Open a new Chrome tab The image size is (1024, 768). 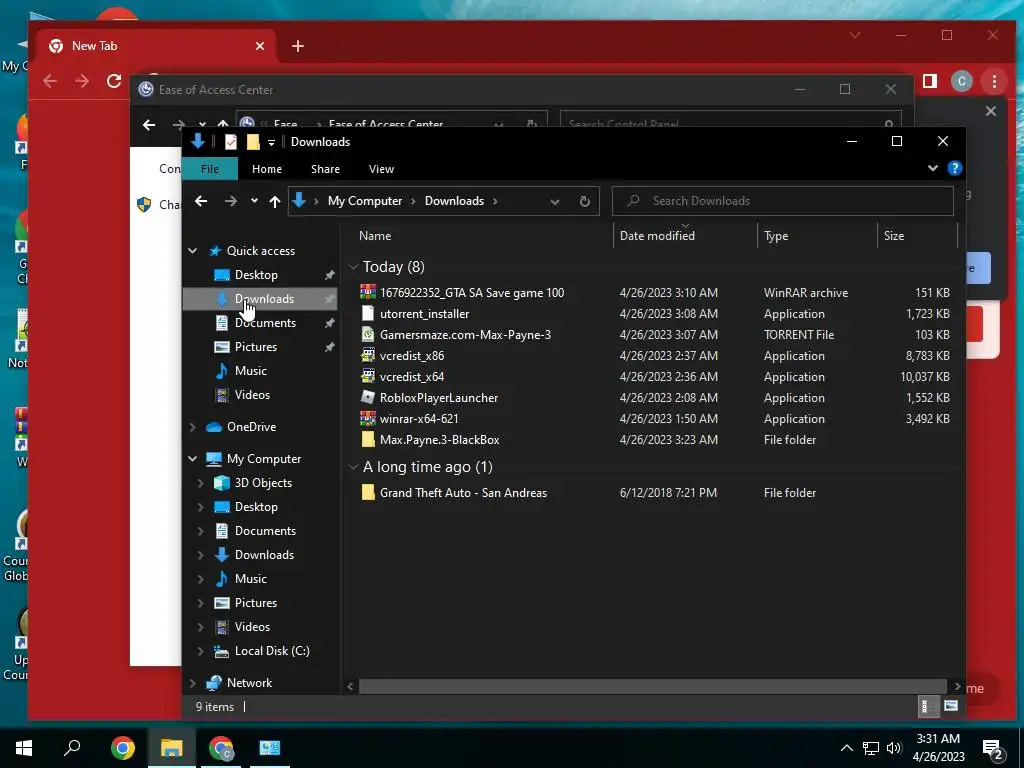point(298,46)
